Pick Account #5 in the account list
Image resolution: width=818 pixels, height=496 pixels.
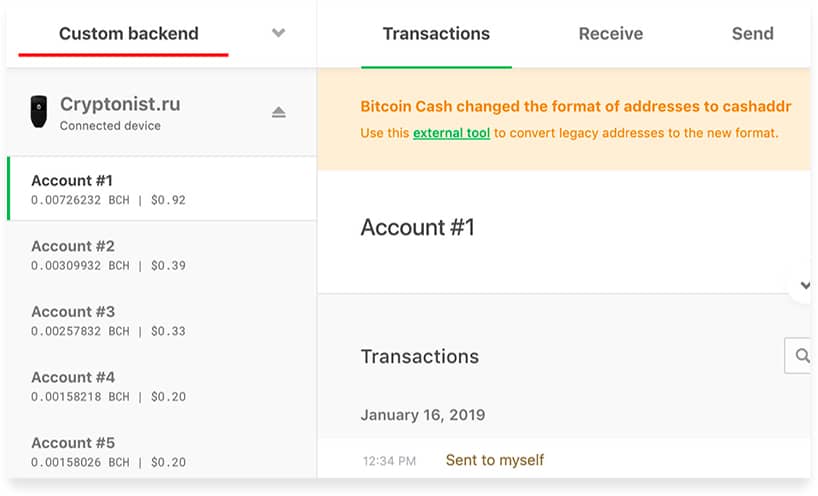coord(163,451)
